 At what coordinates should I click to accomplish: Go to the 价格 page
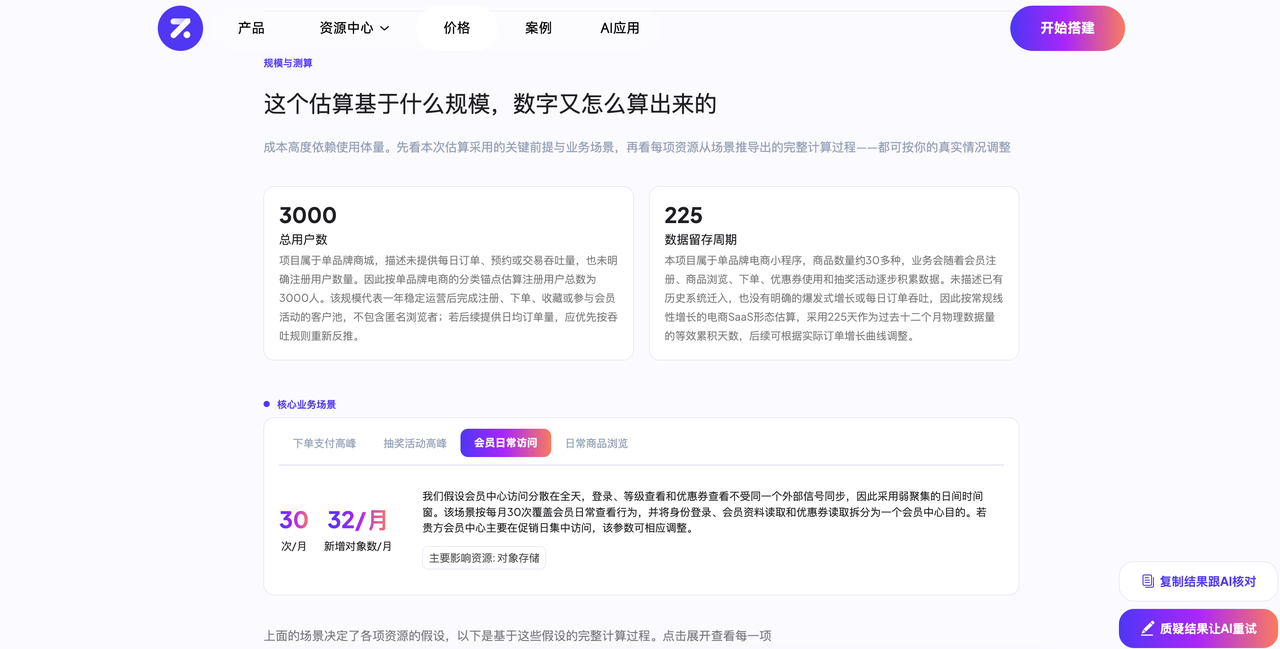tap(457, 28)
